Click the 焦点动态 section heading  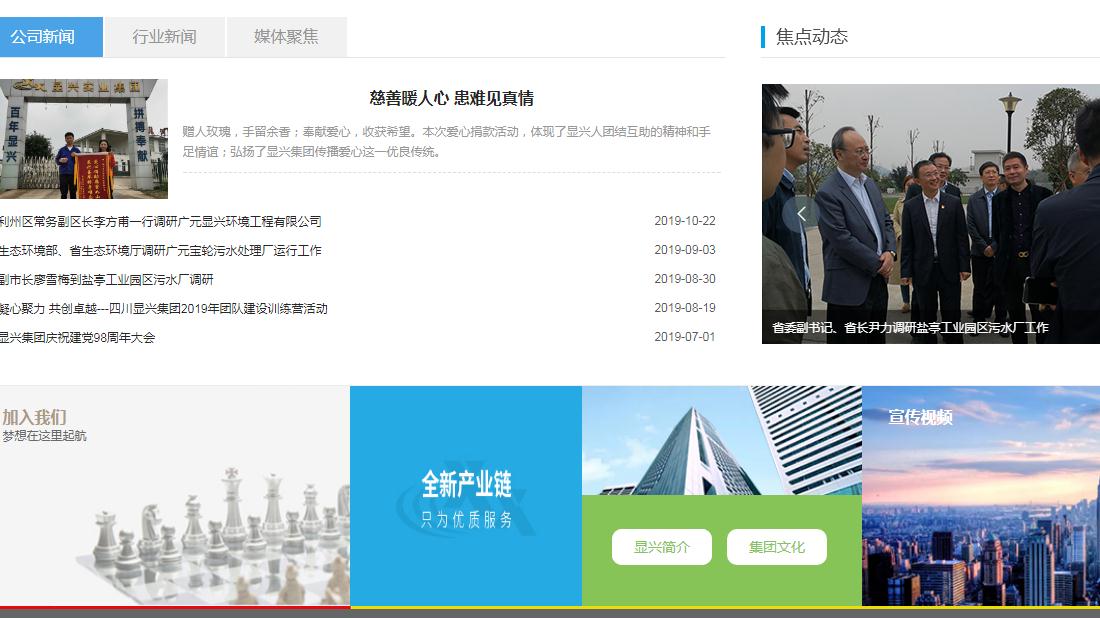812,36
